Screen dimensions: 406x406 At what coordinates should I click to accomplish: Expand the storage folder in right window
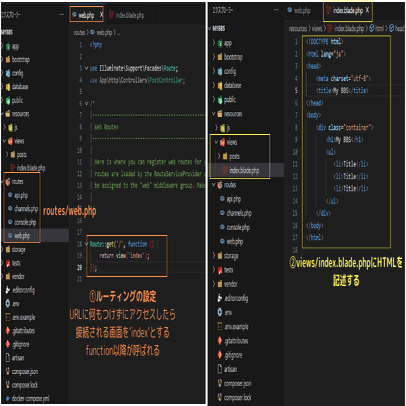tap(214, 256)
